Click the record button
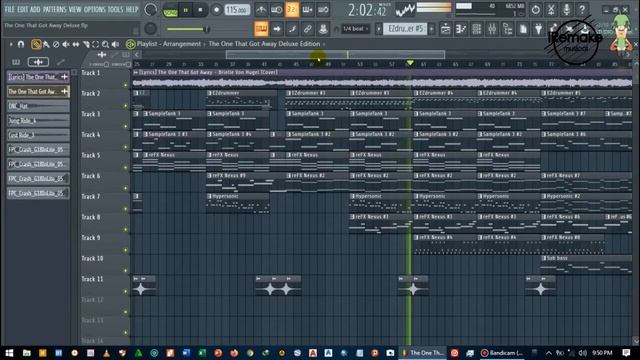 click(x=216, y=10)
